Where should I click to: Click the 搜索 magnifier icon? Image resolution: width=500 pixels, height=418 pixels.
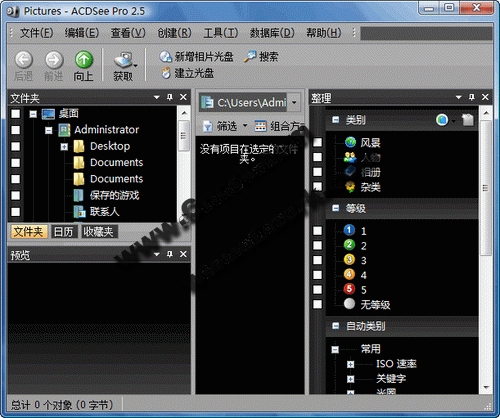(x=250, y=57)
